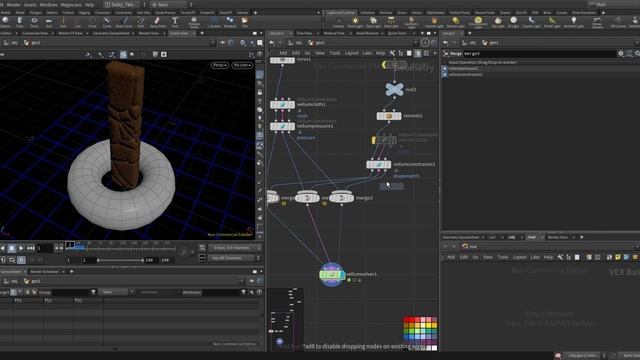Select the Tube shelf tool
This screenshot has height=360, width=640.
[20, 22]
